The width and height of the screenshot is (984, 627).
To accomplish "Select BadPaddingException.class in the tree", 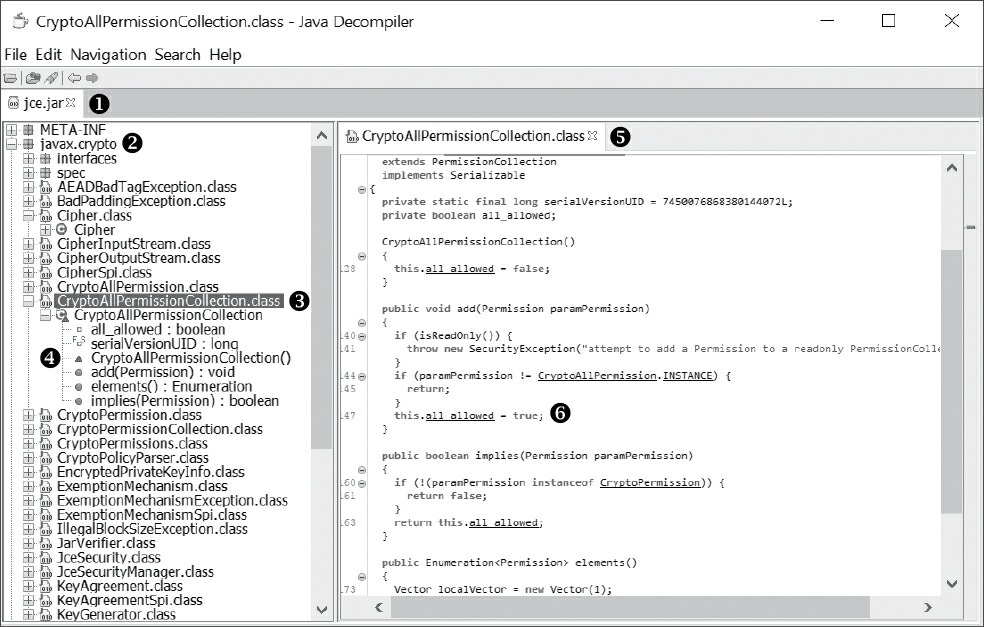I will pyautogui.click(x=141, y=201).
